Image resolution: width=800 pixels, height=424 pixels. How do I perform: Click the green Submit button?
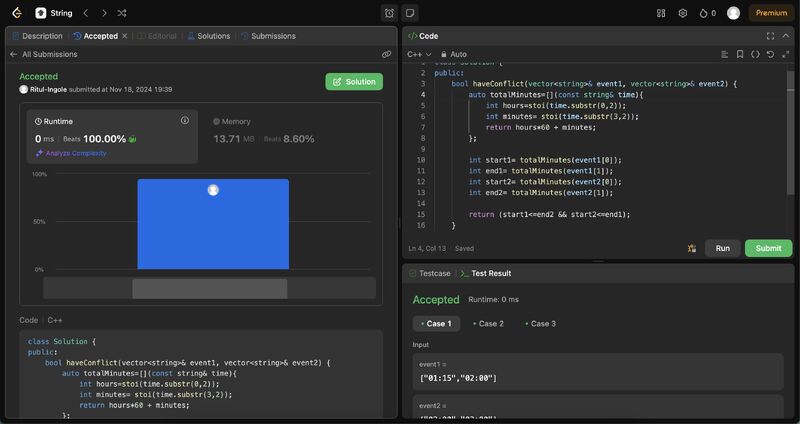point(768,248)
